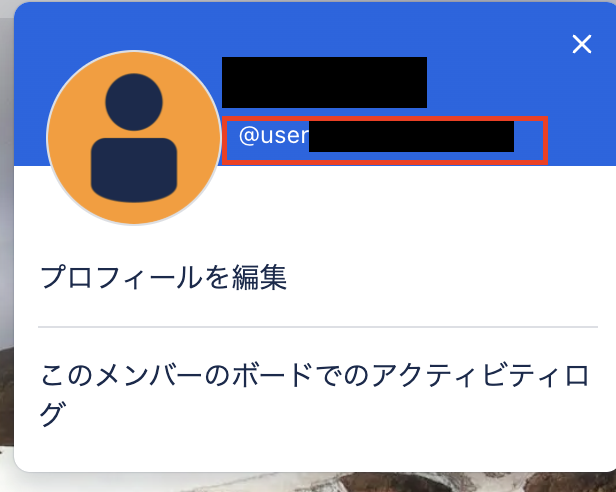Click the dark person silhouette in avatar
This screenshot has height=492, width=616.
click(134, 138)
